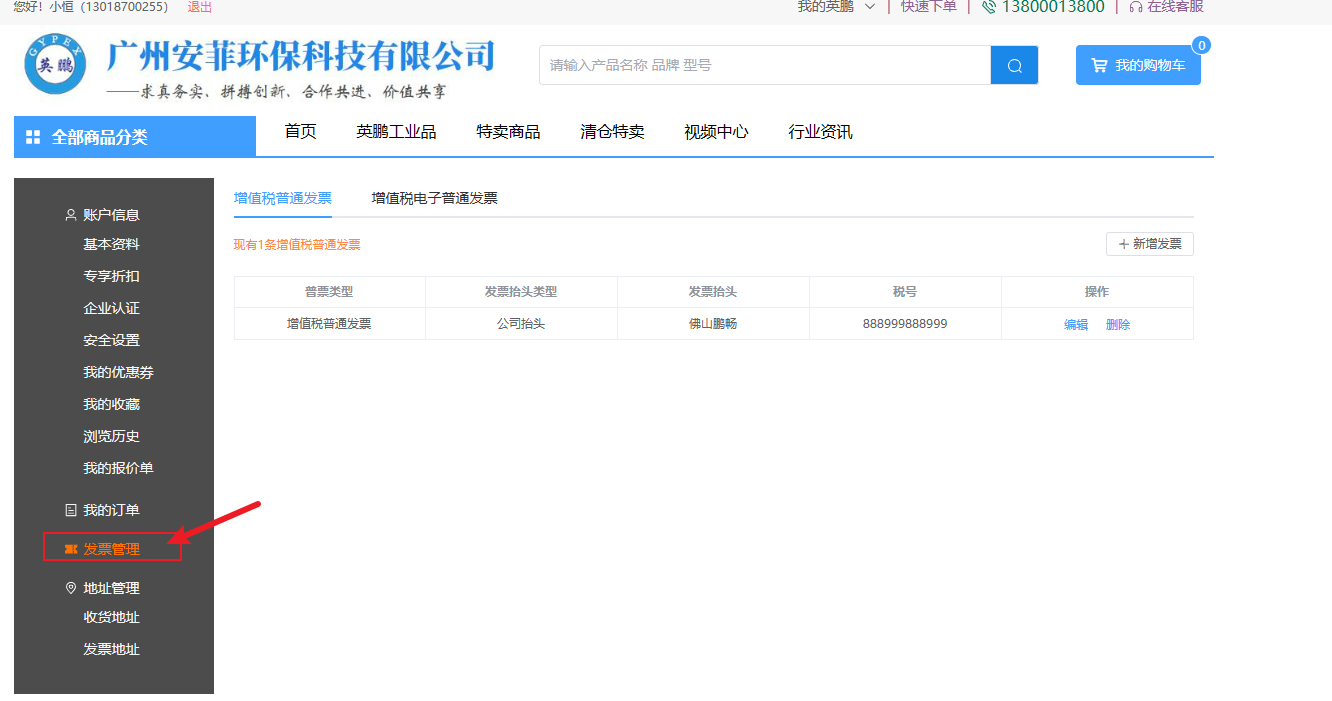Open the 首页 nav item
The width and height of the screenshot is (1332, 701).
coord(300,132)
